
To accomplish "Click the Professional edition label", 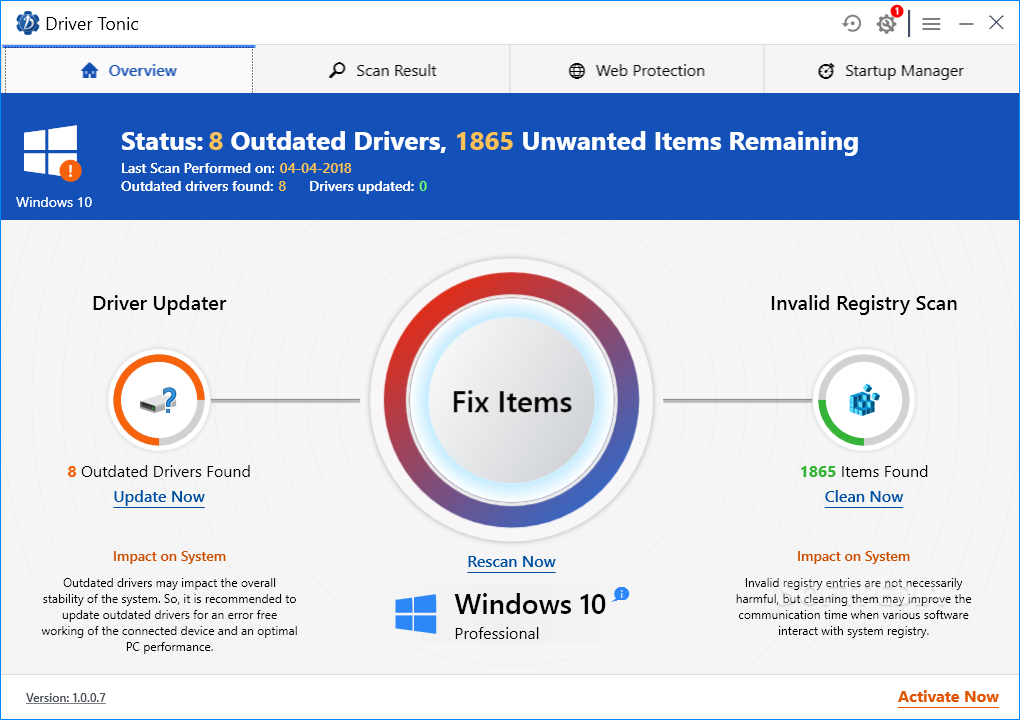I will 497,633.
